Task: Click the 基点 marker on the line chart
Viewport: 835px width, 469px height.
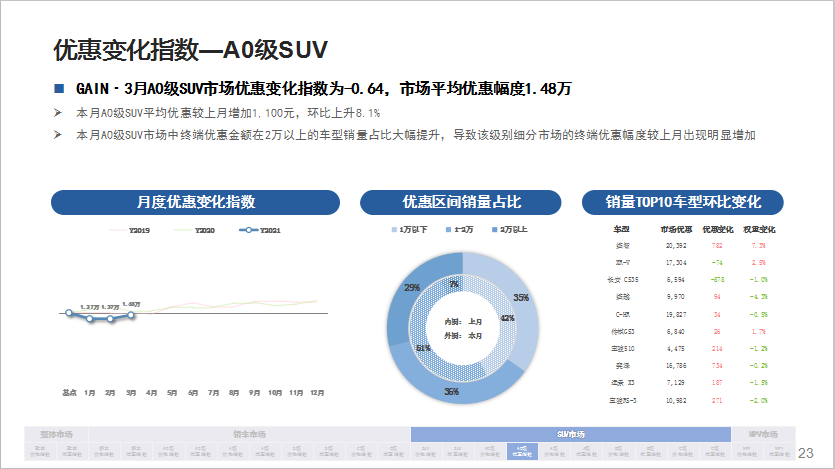Action: click(69, 313)
